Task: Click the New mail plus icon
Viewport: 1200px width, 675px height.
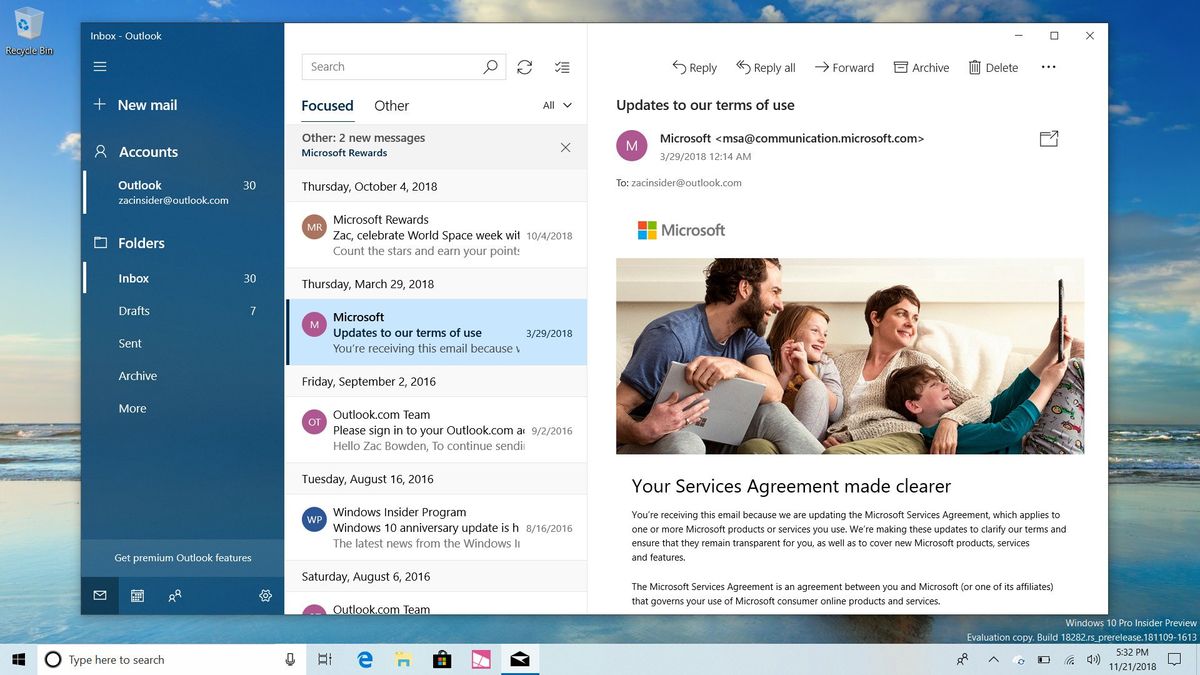Action: click(99, 104)
